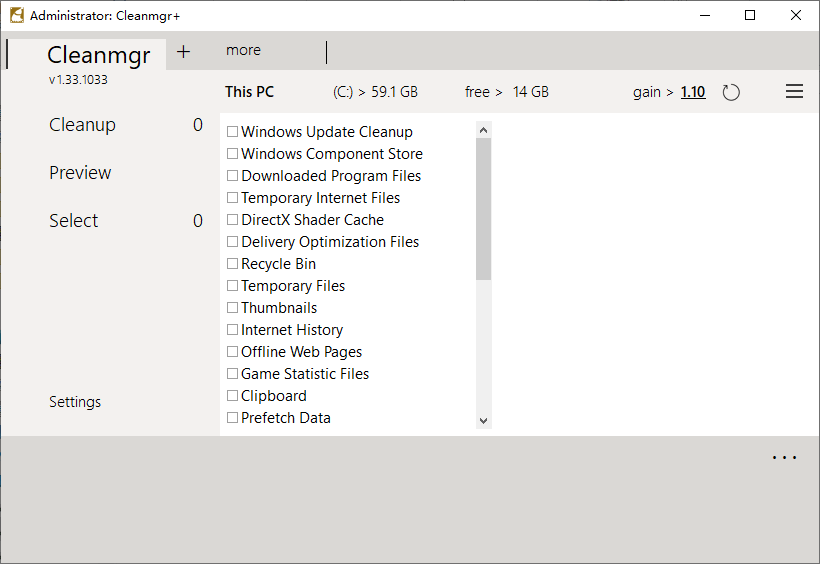Tick the Thumbnails checkbox
The width and height of the screenshot is (820, 564).
(233, 308)
